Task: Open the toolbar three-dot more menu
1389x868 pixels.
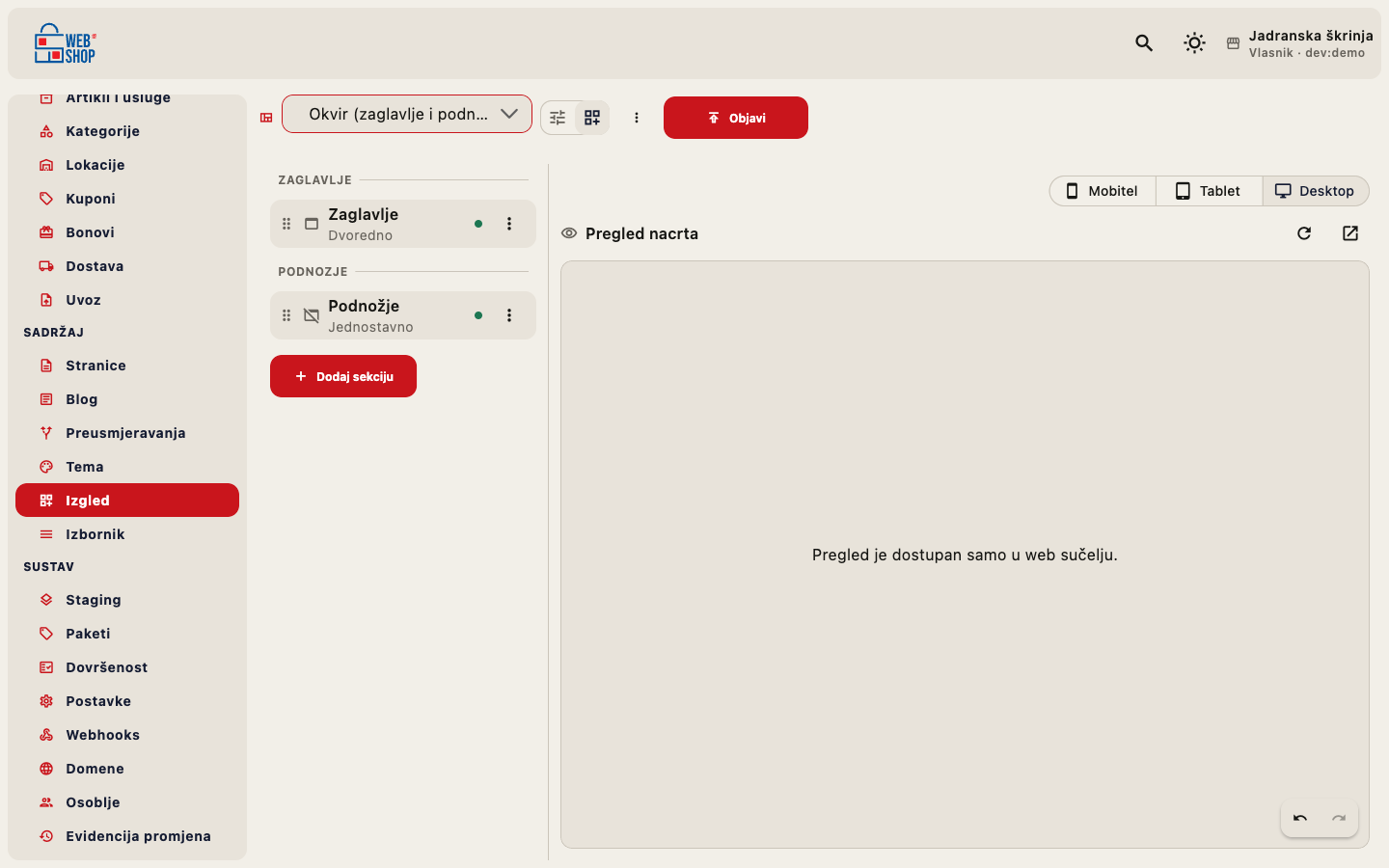Action: [637, 118]
